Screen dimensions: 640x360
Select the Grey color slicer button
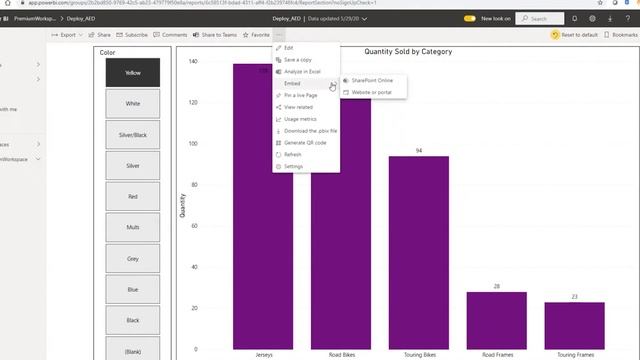click(x=133, y=259)
